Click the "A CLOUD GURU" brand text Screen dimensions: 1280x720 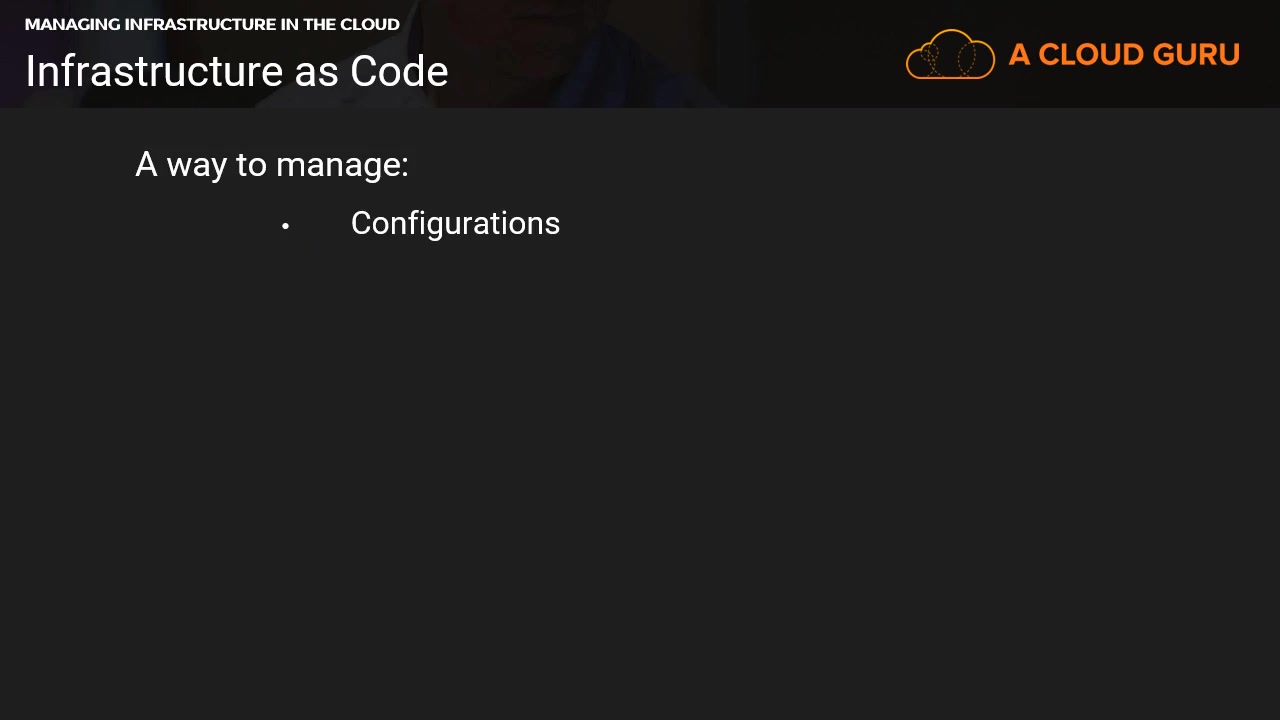(x=1124, y=55)
